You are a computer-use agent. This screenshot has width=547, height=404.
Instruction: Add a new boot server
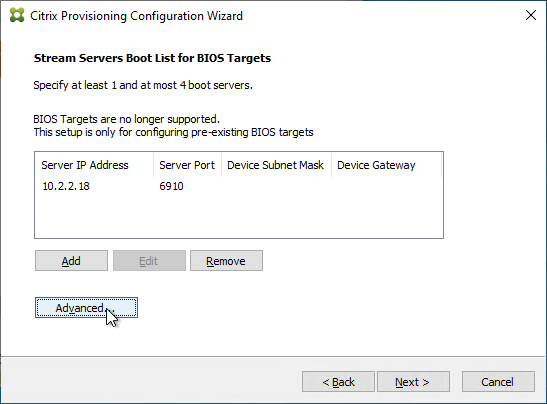(x=71, y=261)
